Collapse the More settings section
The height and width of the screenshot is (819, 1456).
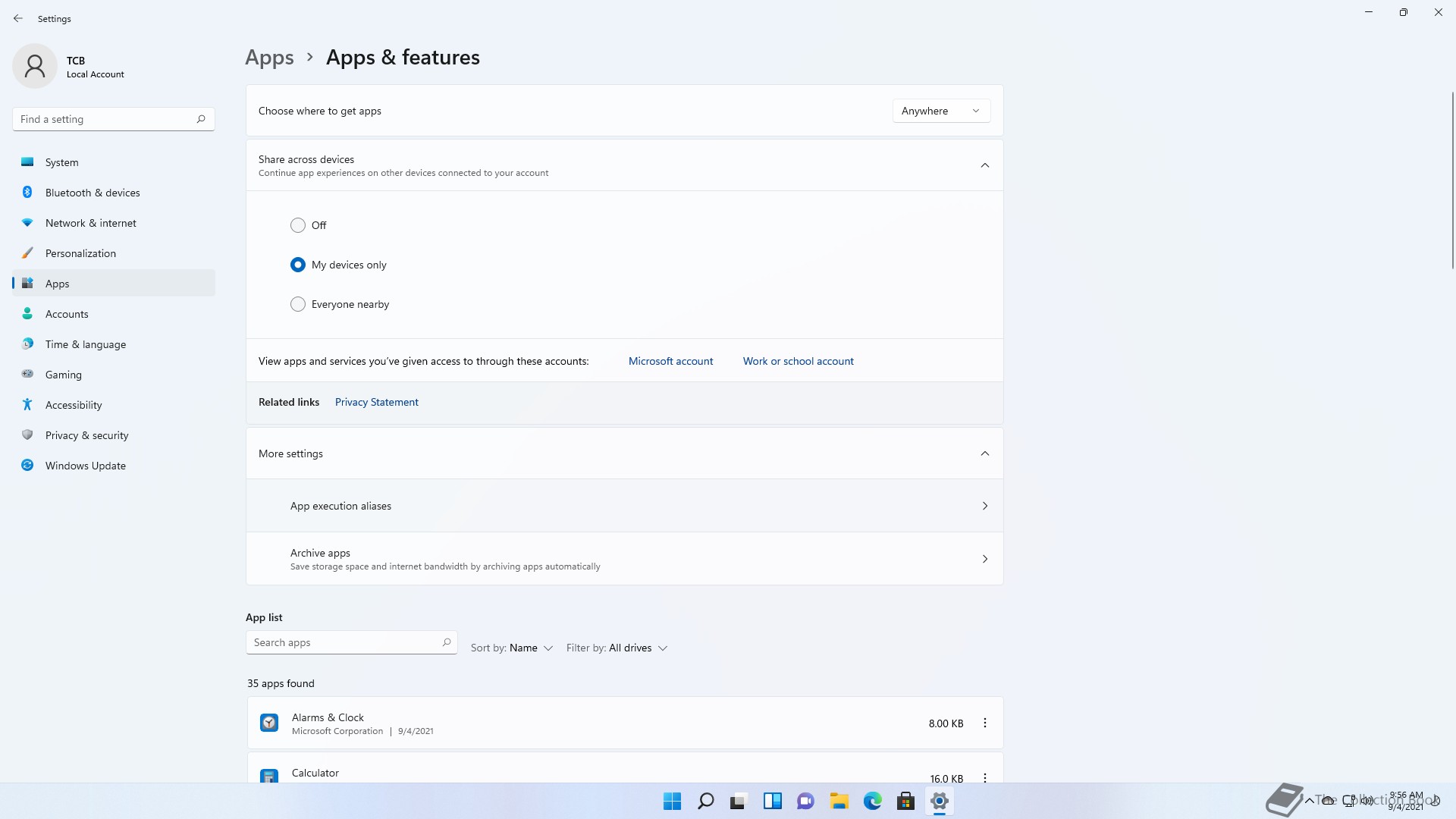[985, 453]
